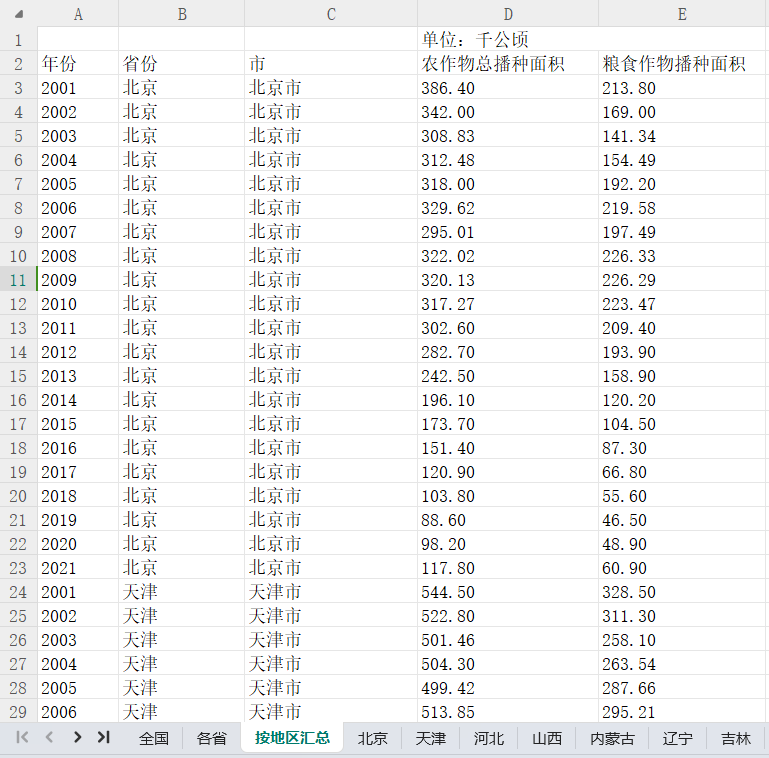The height and width of the screenshot is (758, 769).
Task: Select column C header
Action: tap(331, 14)
